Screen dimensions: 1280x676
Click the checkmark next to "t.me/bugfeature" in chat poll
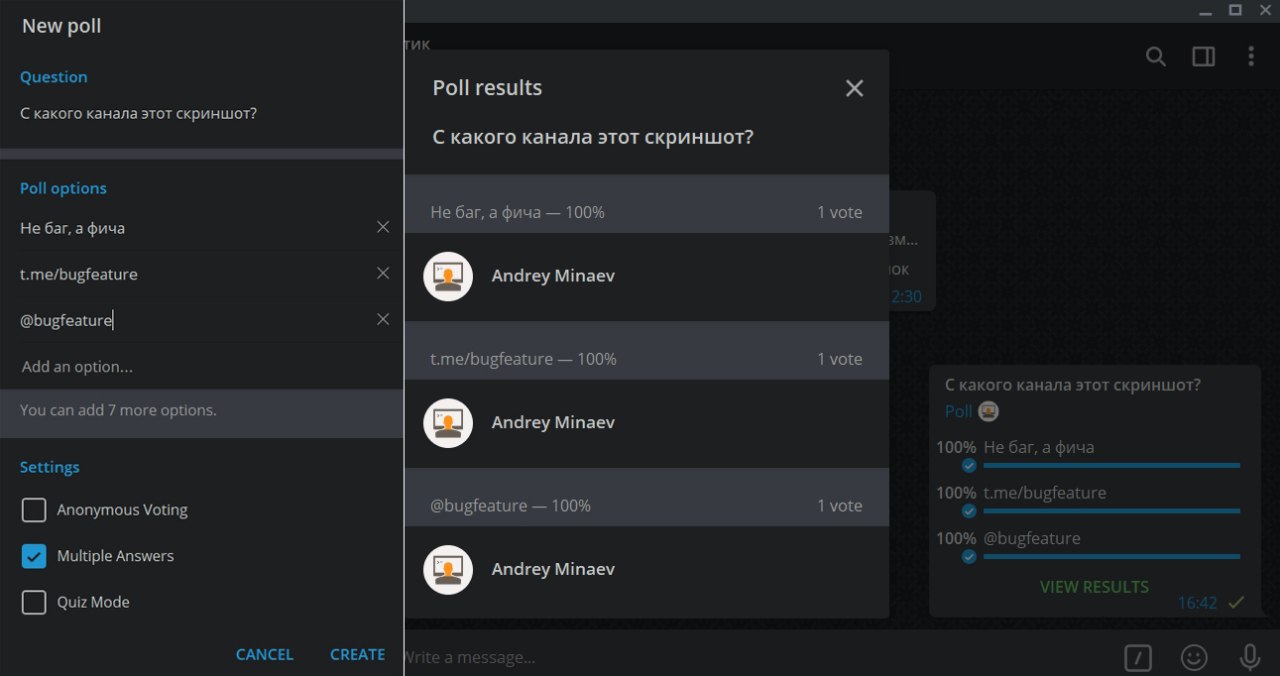click(968, 511)
